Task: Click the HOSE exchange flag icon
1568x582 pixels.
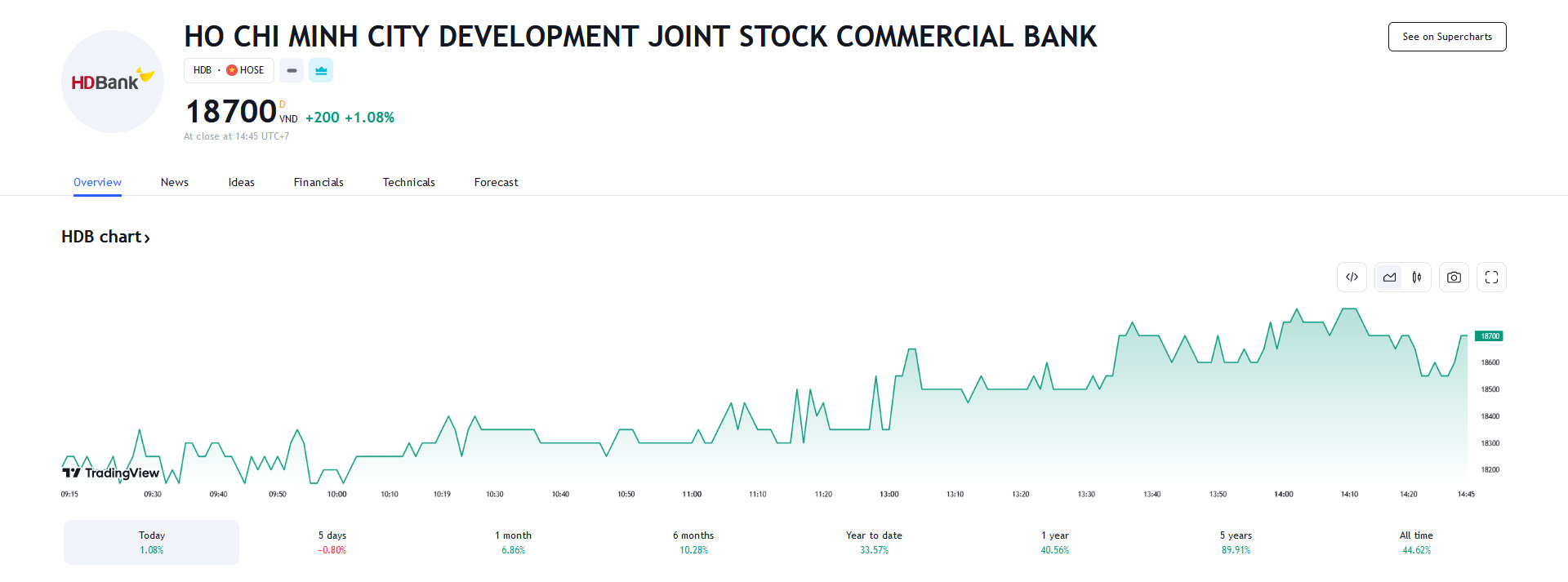Action: click(232, 70)
